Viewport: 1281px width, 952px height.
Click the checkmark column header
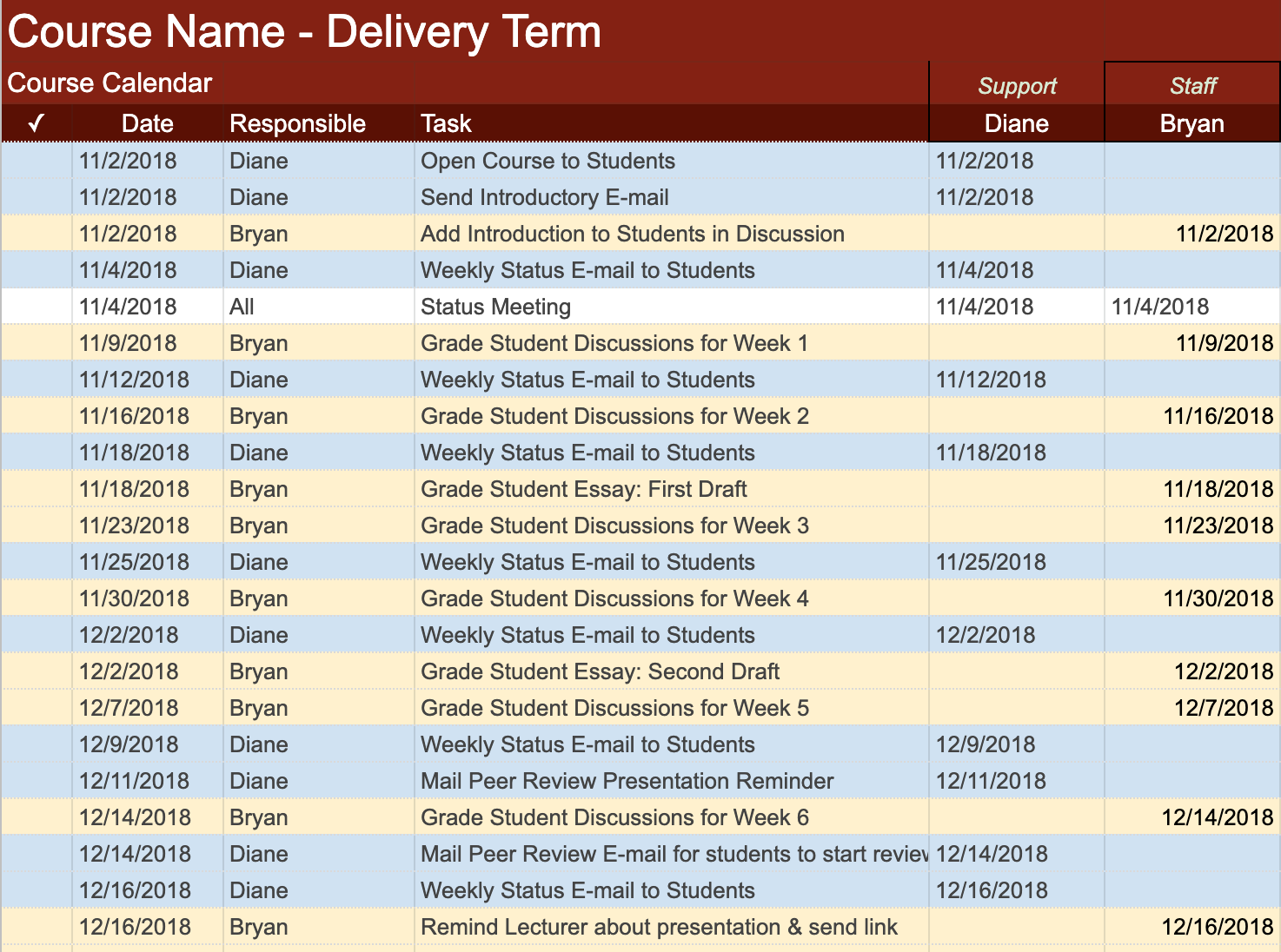pyautogui.click(x=37, y=123)
